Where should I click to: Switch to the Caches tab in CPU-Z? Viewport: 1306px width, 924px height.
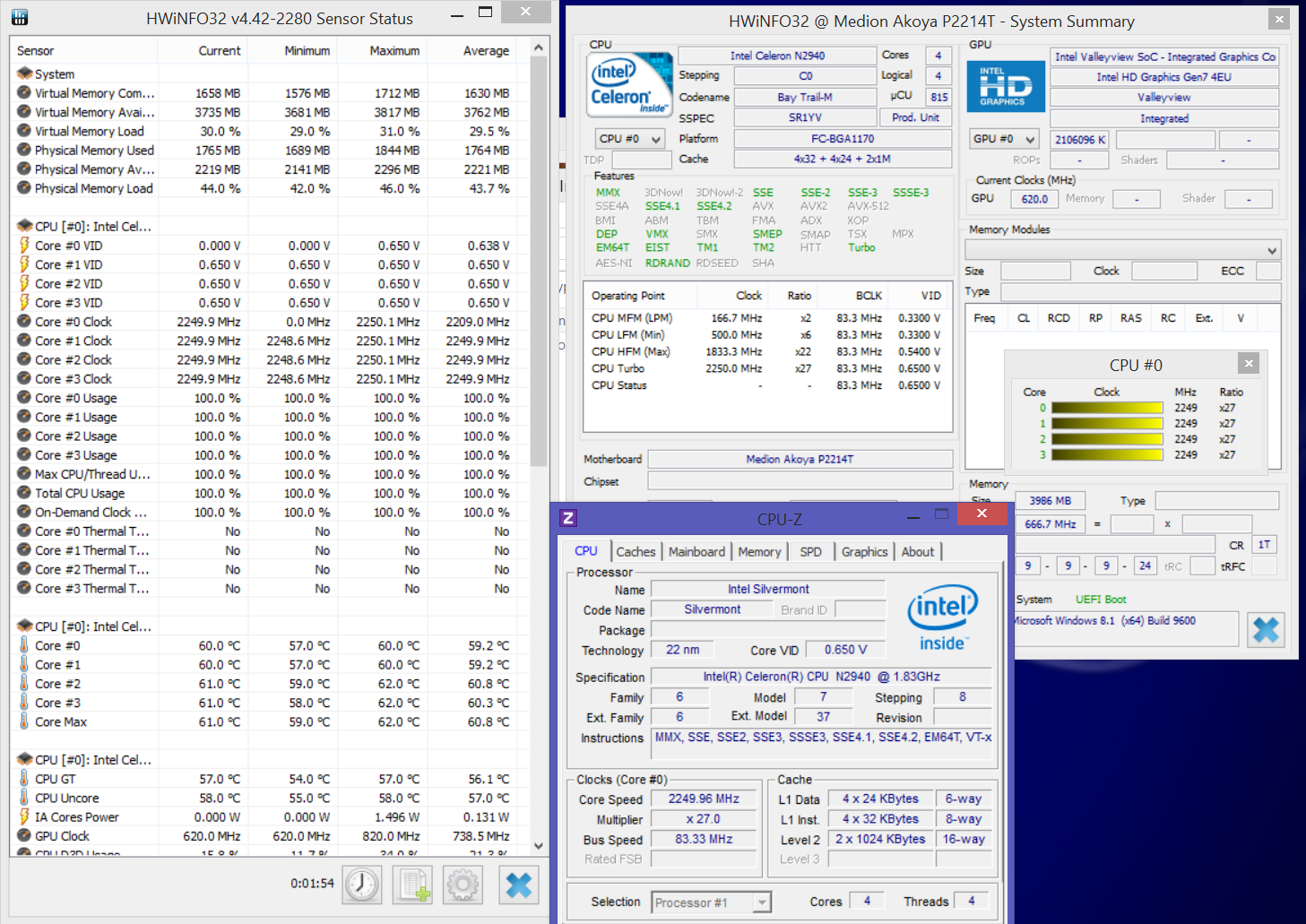click(636, 552)
